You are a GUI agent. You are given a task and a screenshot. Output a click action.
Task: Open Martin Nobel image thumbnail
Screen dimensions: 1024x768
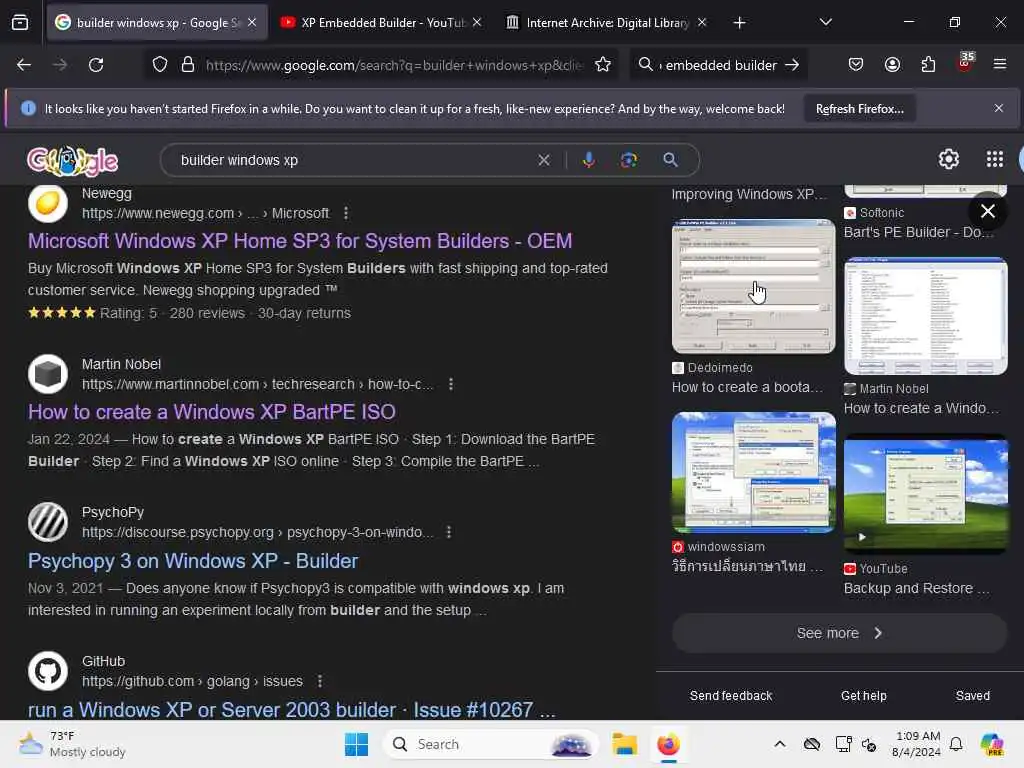point(925,316)
